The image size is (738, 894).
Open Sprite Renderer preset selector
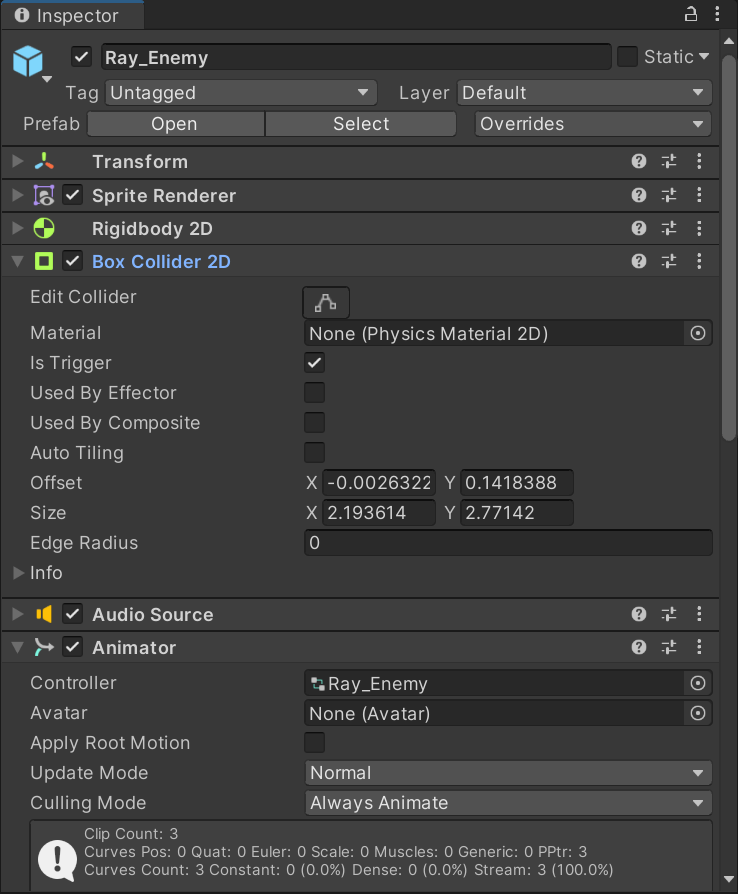click(669, 195)
